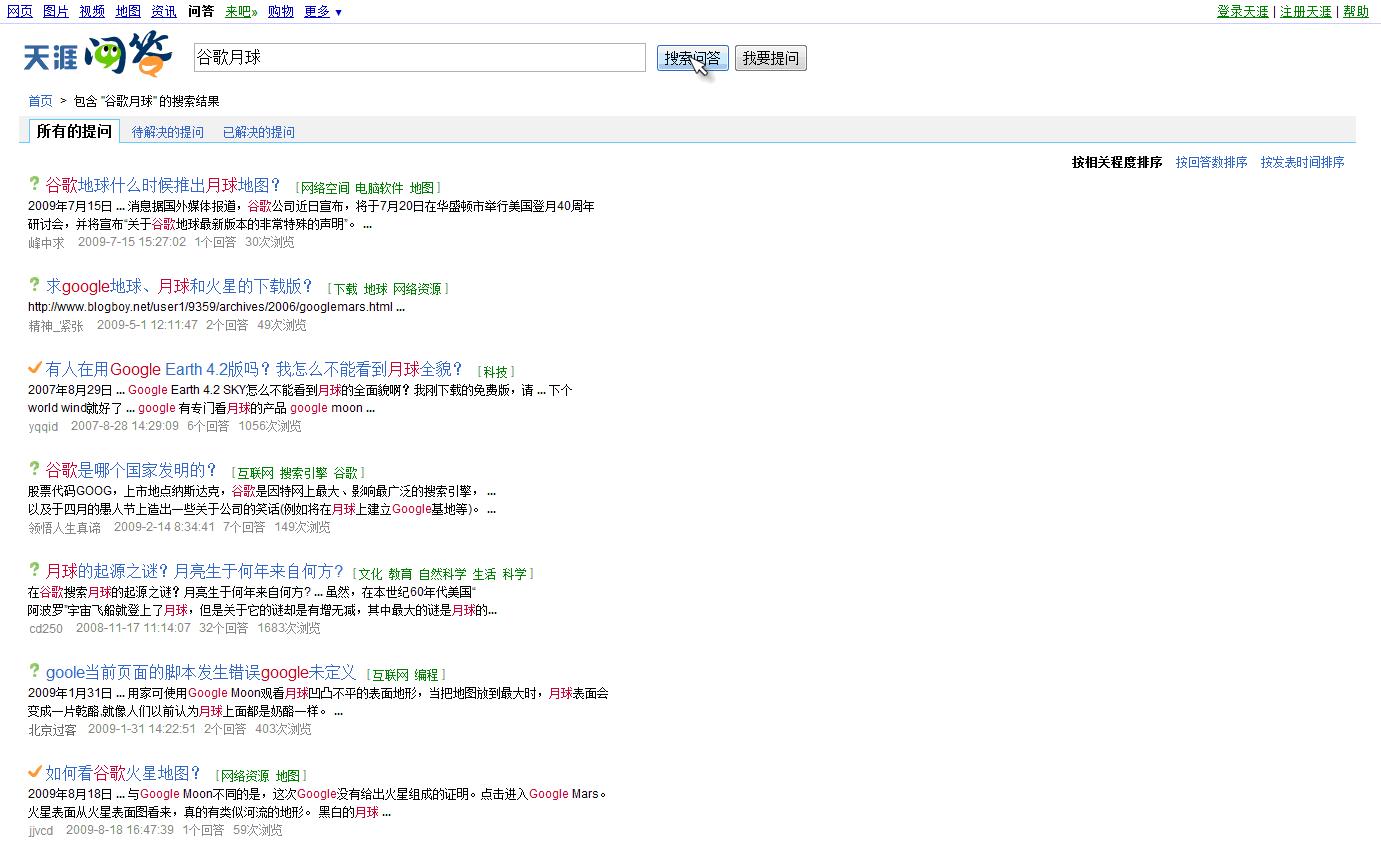Click the 地图 tag on first result
The image size is (1381, 852).
coord(422,188)
